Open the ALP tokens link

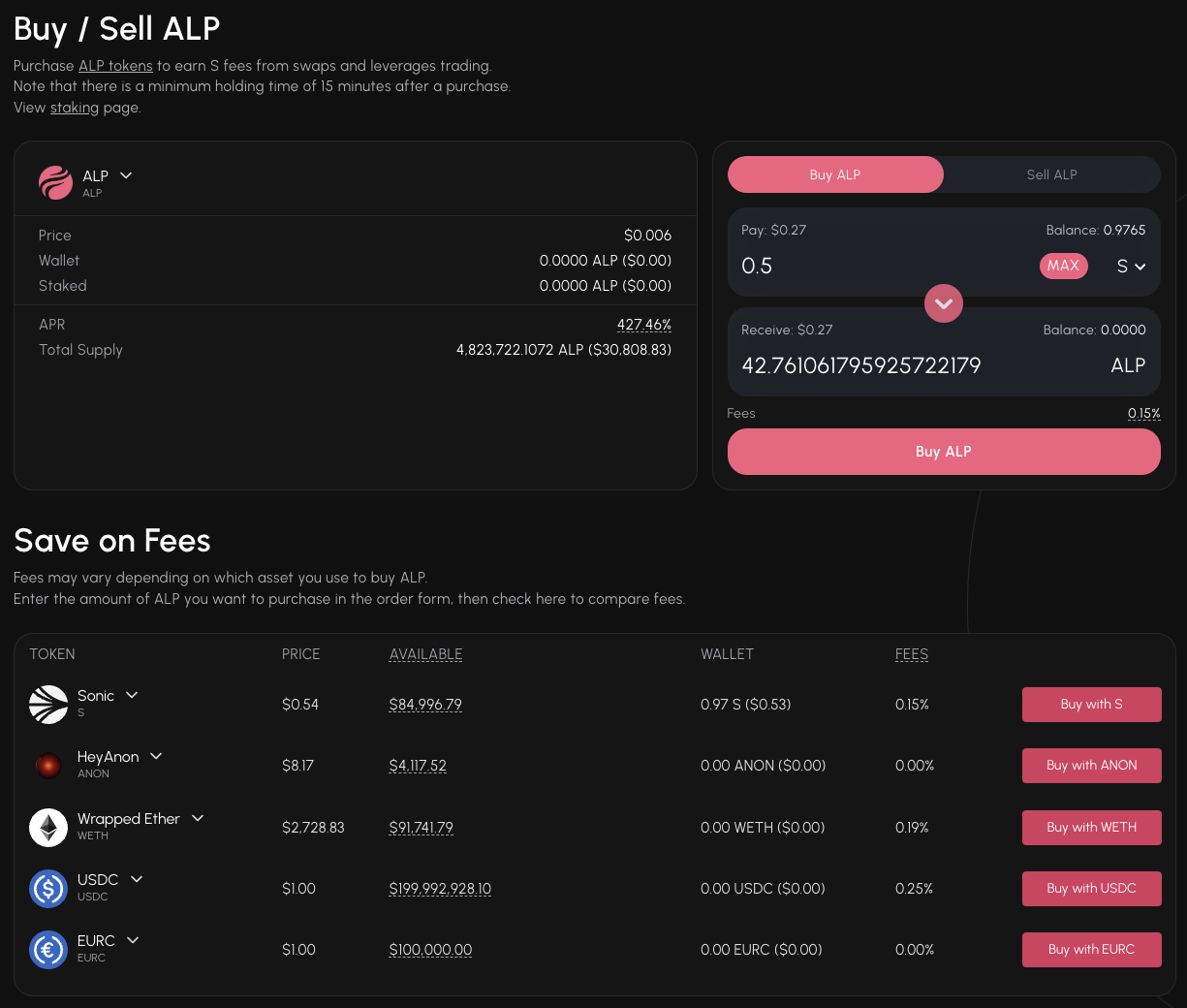coord(115,66)
